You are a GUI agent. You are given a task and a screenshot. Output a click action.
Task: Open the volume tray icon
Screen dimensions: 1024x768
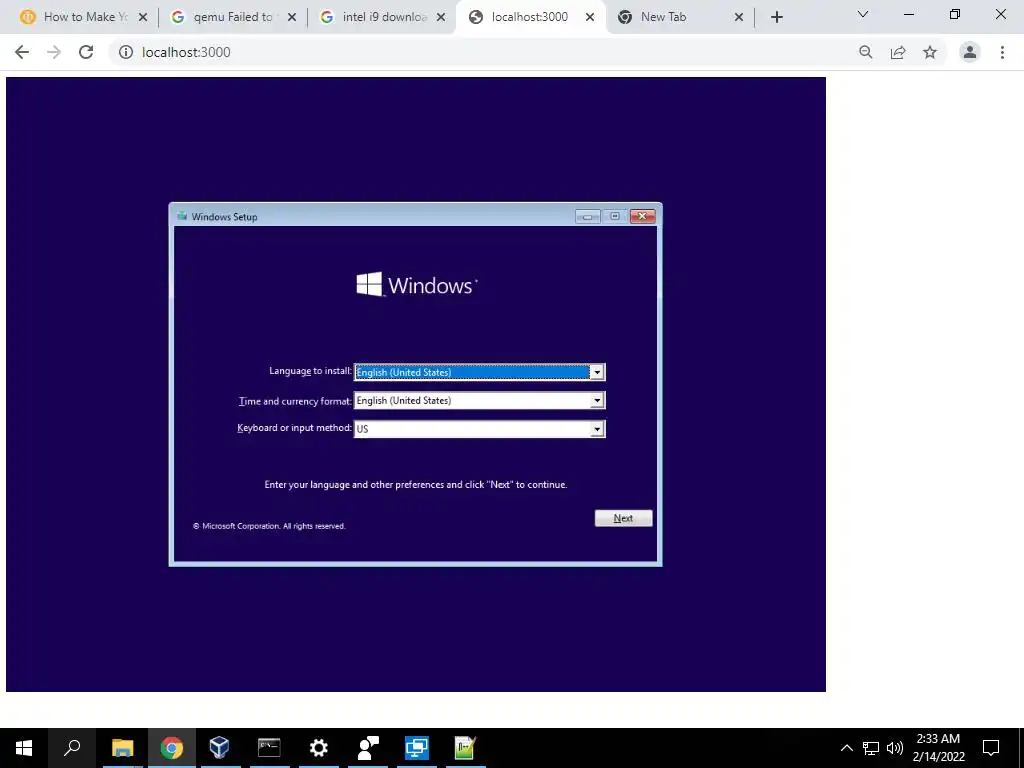point(895,748)
